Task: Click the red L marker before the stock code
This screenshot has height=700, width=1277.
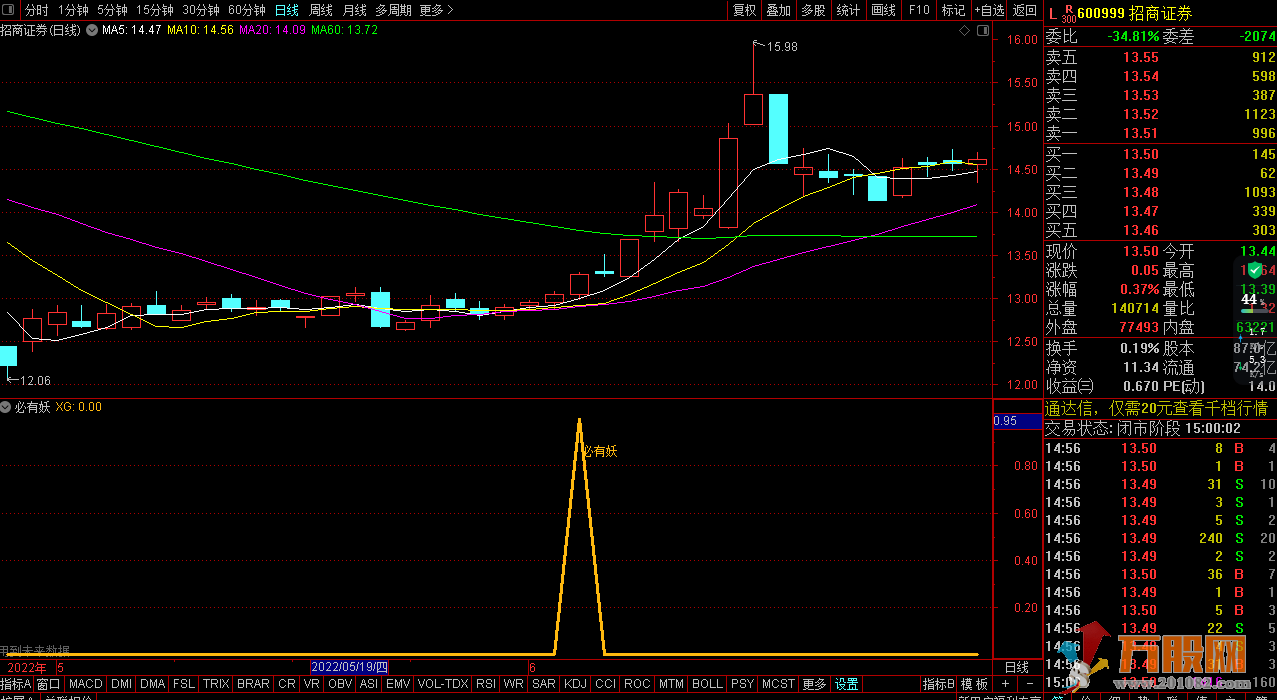Action: (1052, 14)
